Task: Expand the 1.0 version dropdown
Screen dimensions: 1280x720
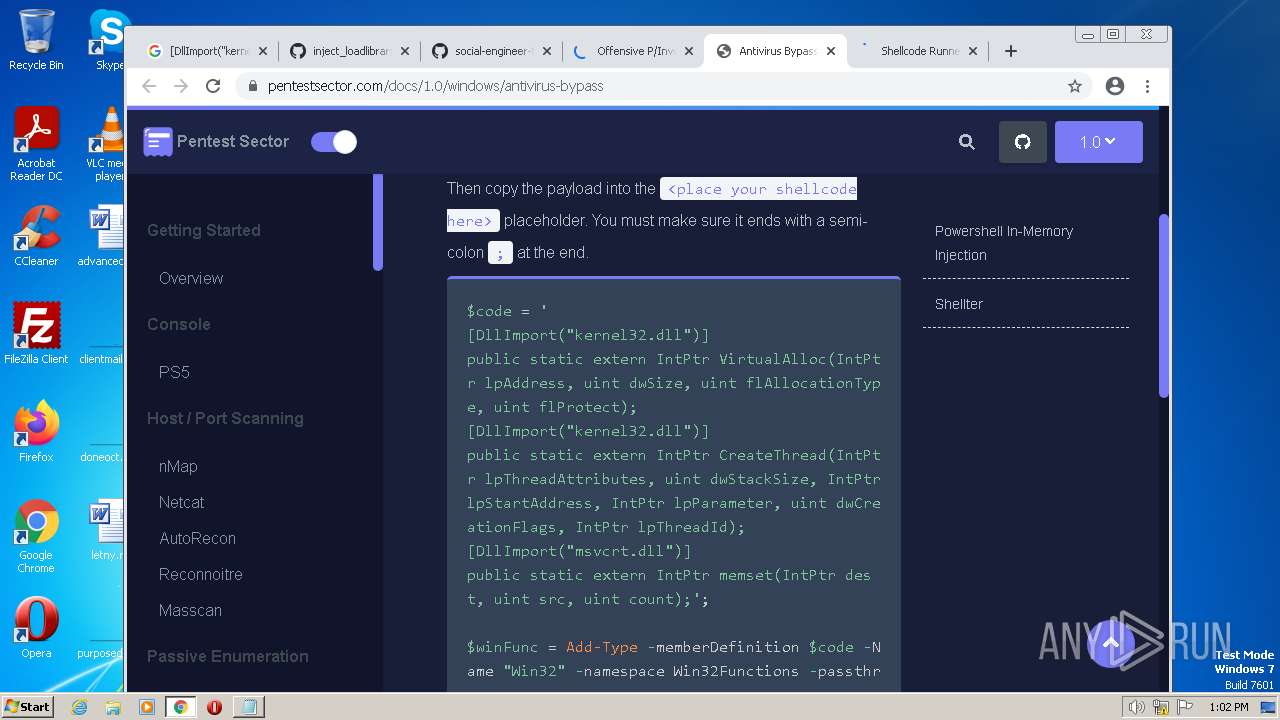Action: pos(1099,142)
